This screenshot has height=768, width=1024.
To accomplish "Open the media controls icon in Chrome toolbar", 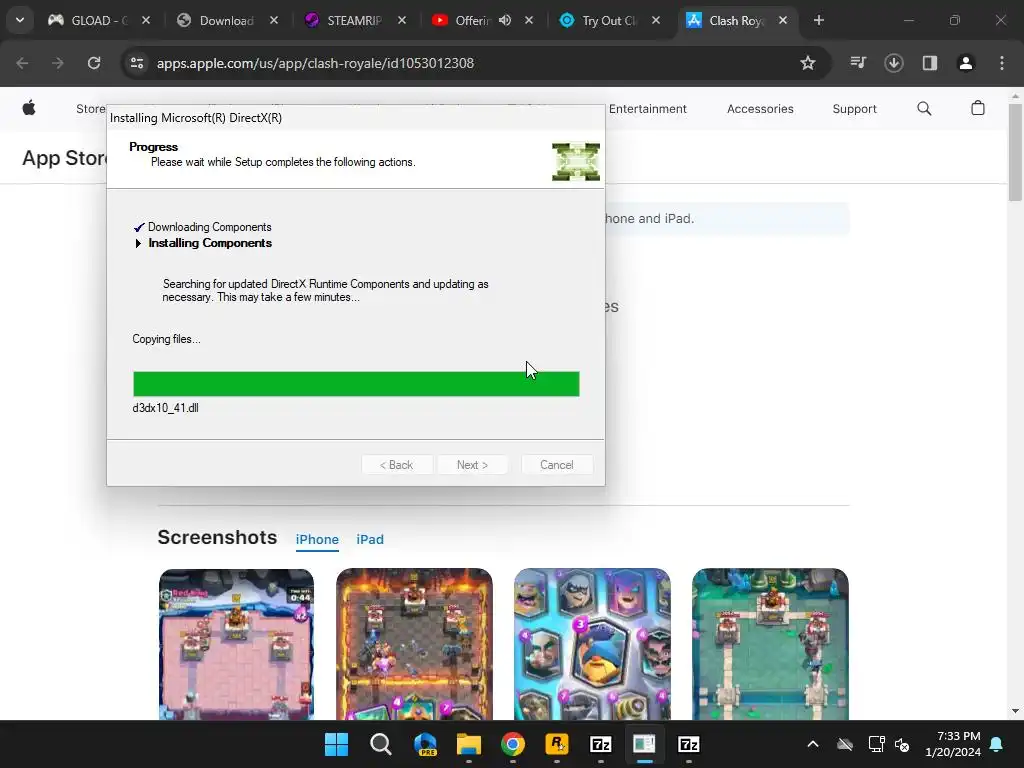I will pos(858,63).
